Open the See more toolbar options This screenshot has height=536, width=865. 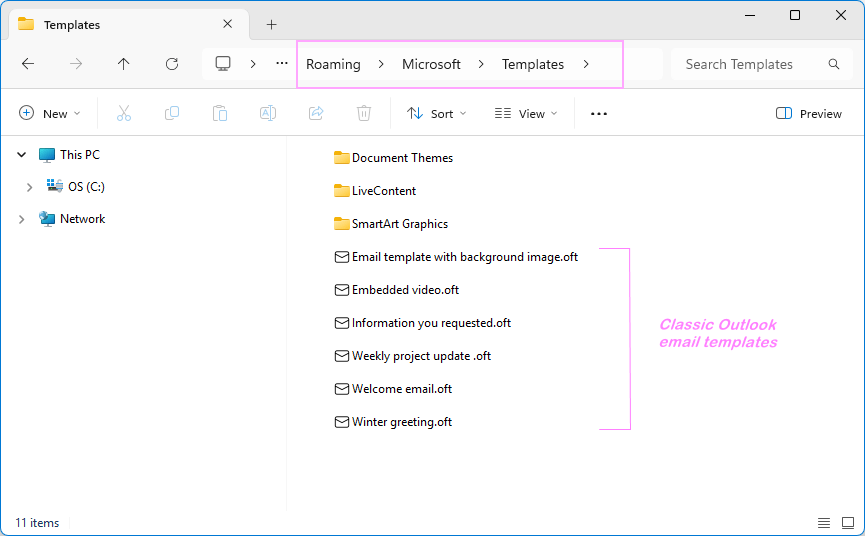(x=599, y=114)
